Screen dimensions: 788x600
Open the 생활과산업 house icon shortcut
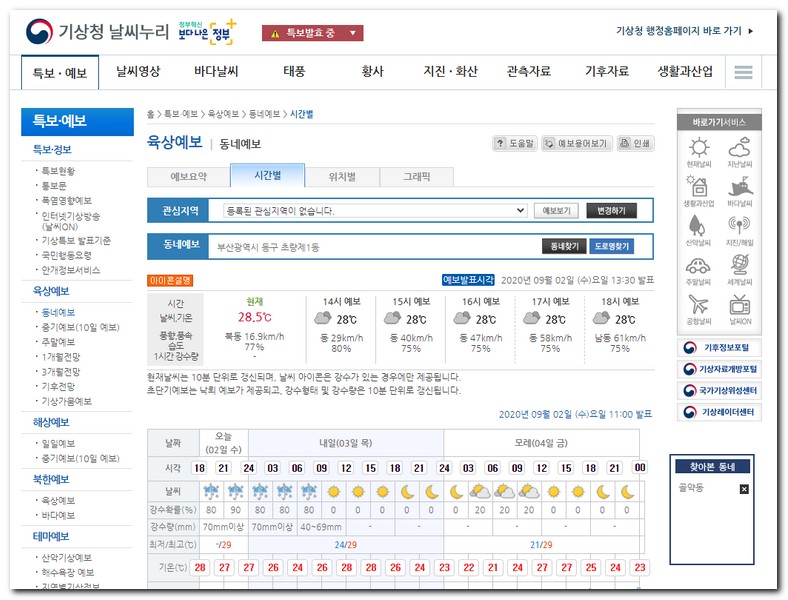699,191
